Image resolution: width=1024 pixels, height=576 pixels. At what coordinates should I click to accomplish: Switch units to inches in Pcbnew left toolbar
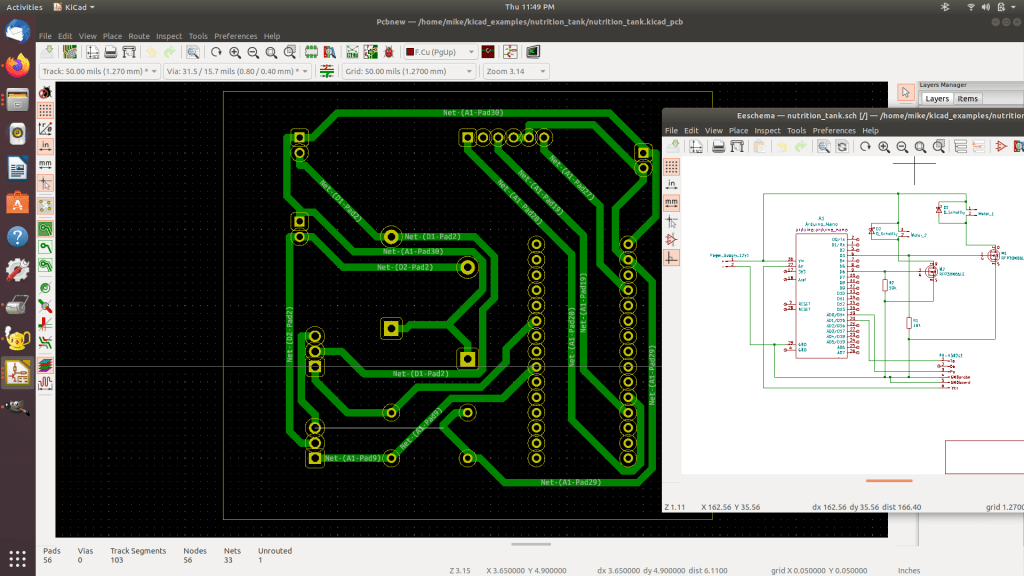45,145
